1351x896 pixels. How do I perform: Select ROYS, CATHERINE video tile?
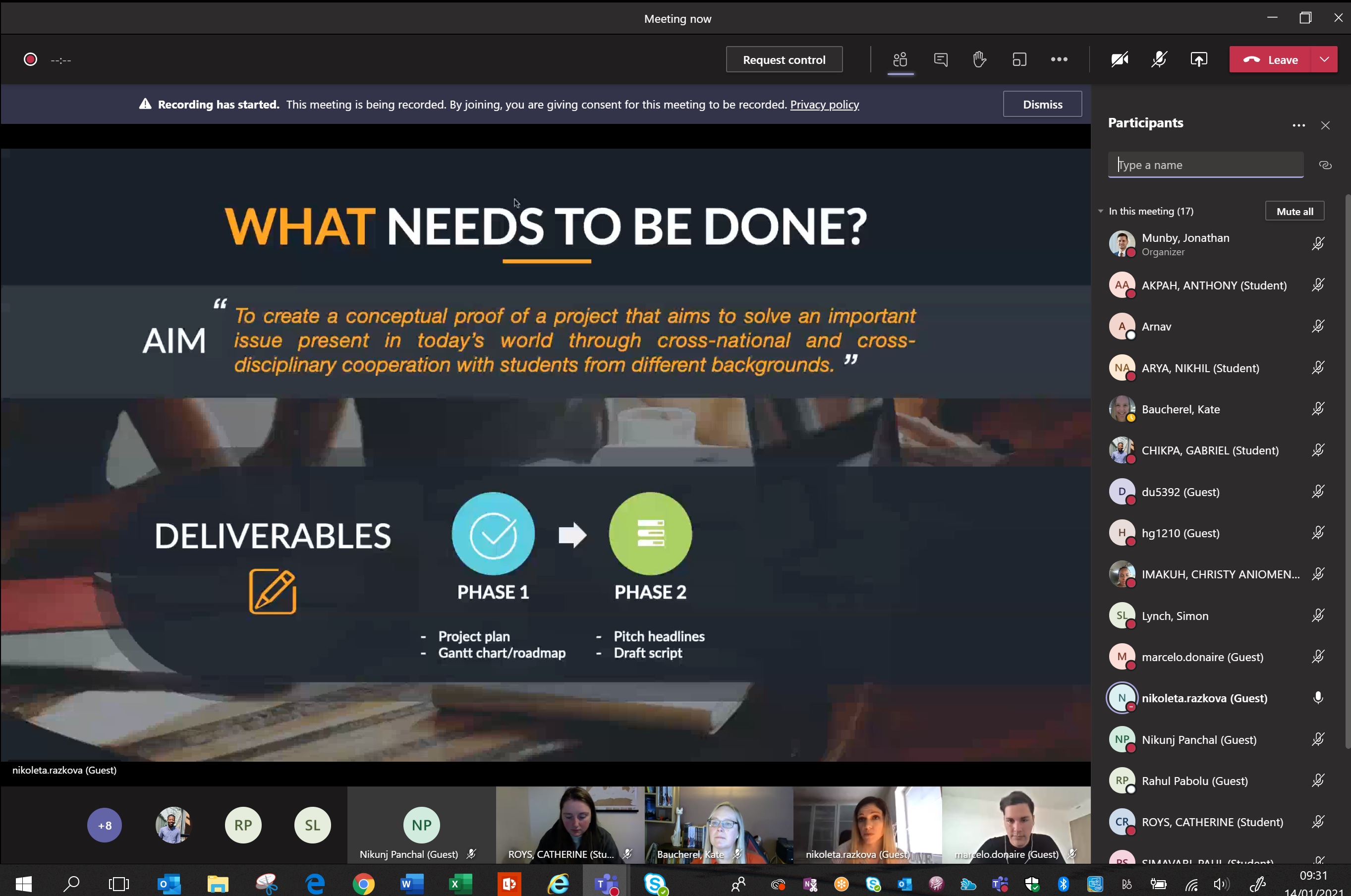570,825
